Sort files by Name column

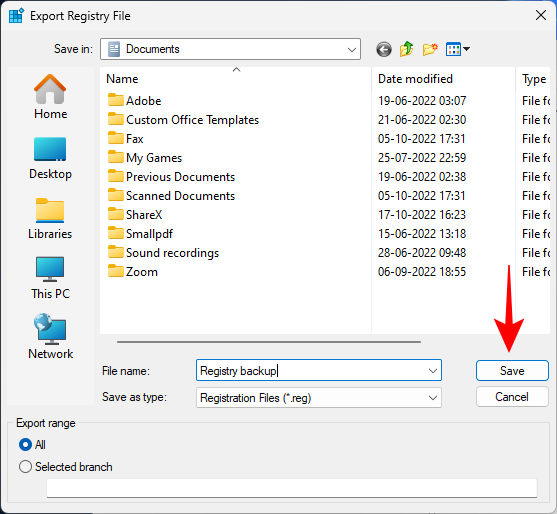point(236,79)
